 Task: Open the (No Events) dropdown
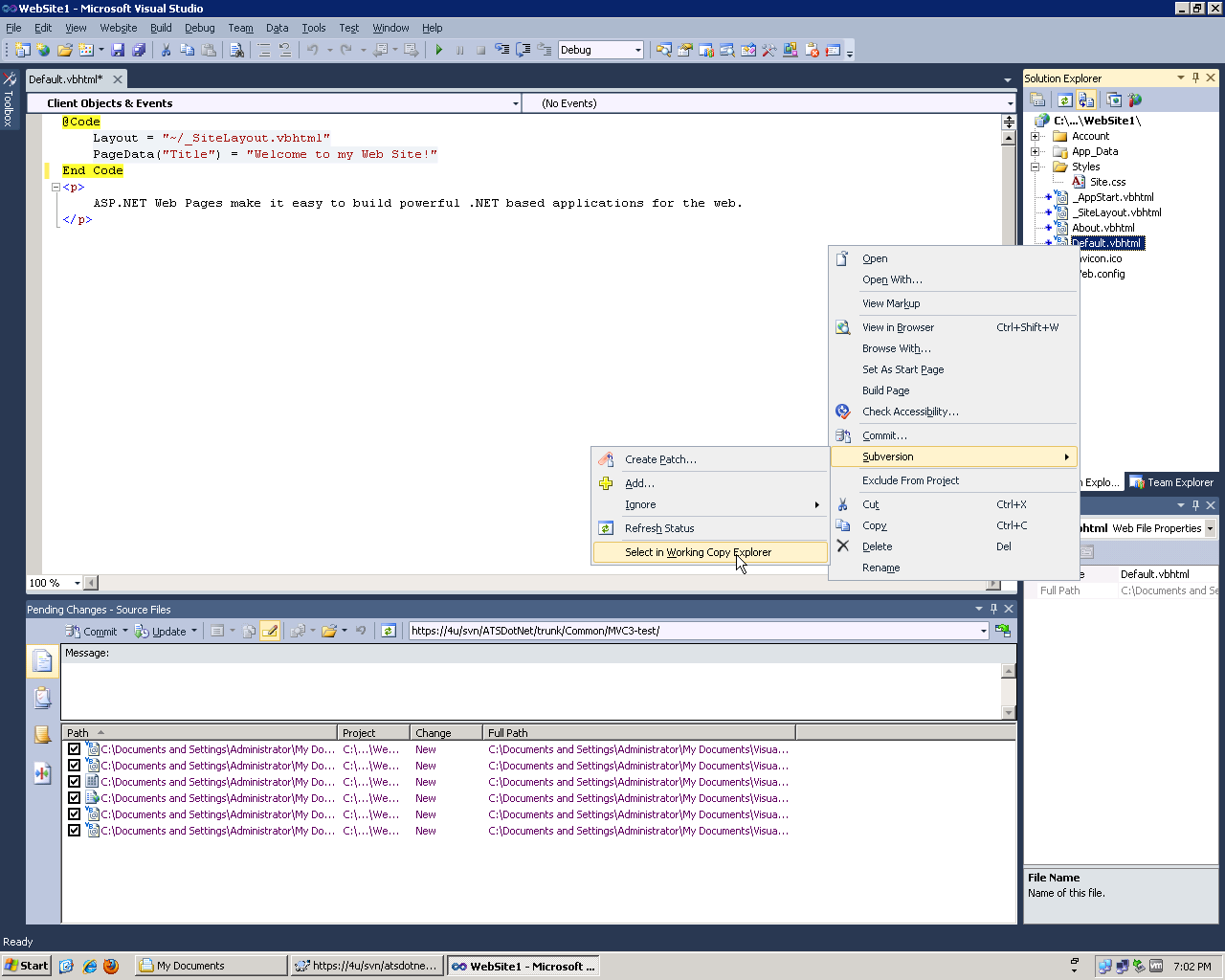click(x=1010, y=103)
